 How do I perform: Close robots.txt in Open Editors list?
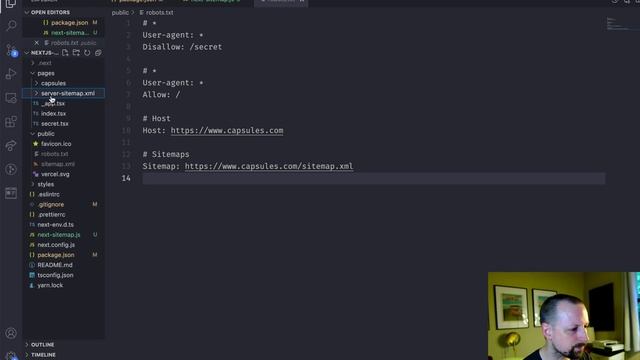(x=37, y=42)
